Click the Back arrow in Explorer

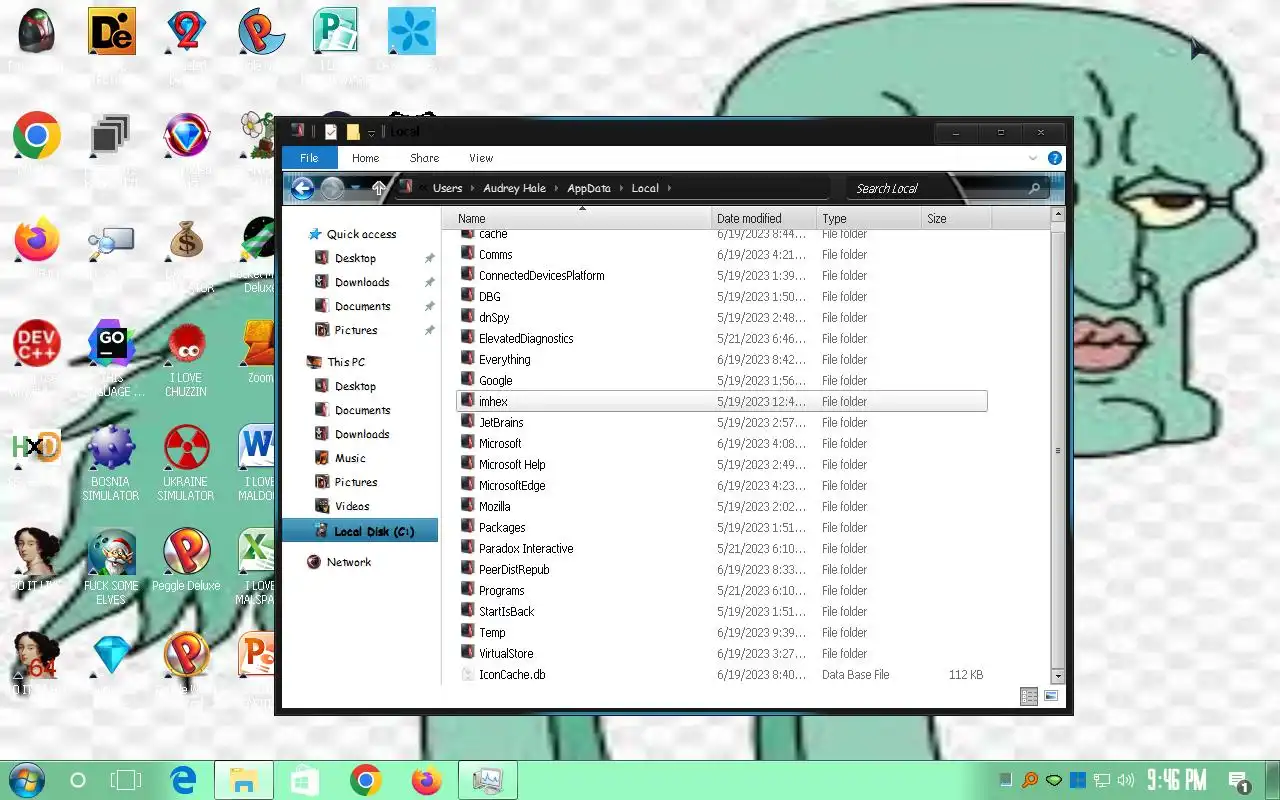[303, 188]
